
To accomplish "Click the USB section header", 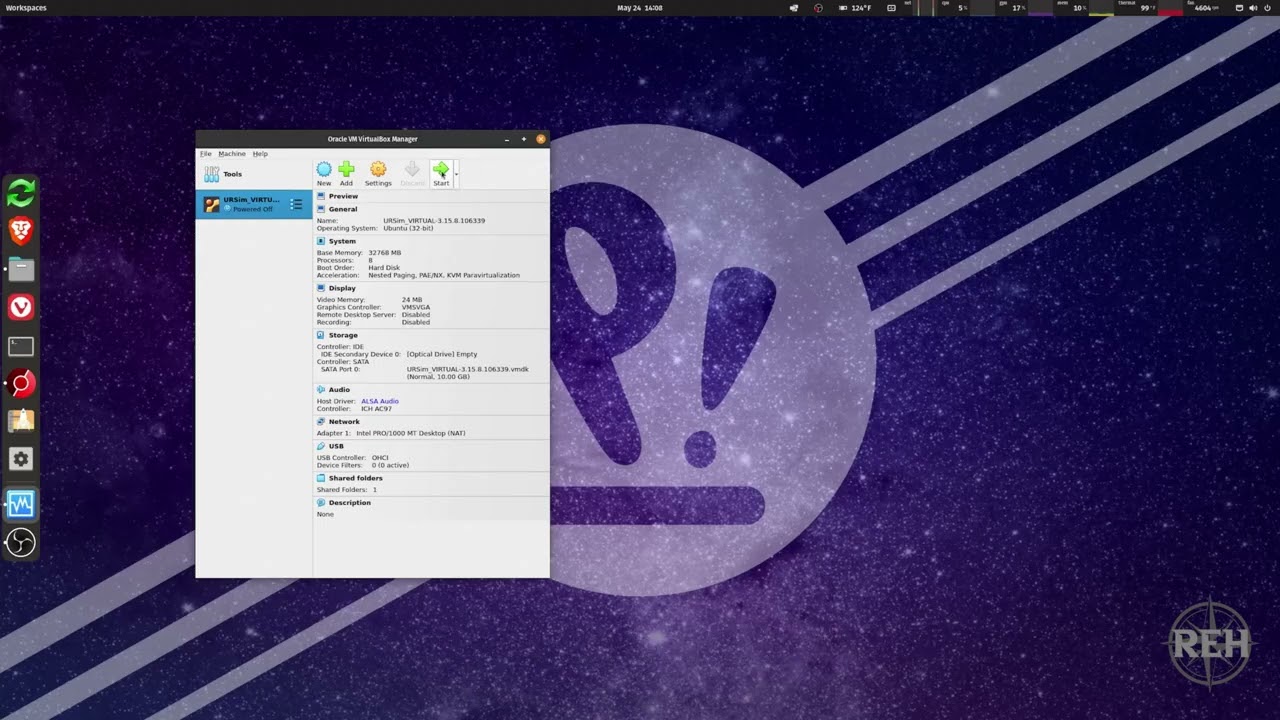I will tap(336, 446).
